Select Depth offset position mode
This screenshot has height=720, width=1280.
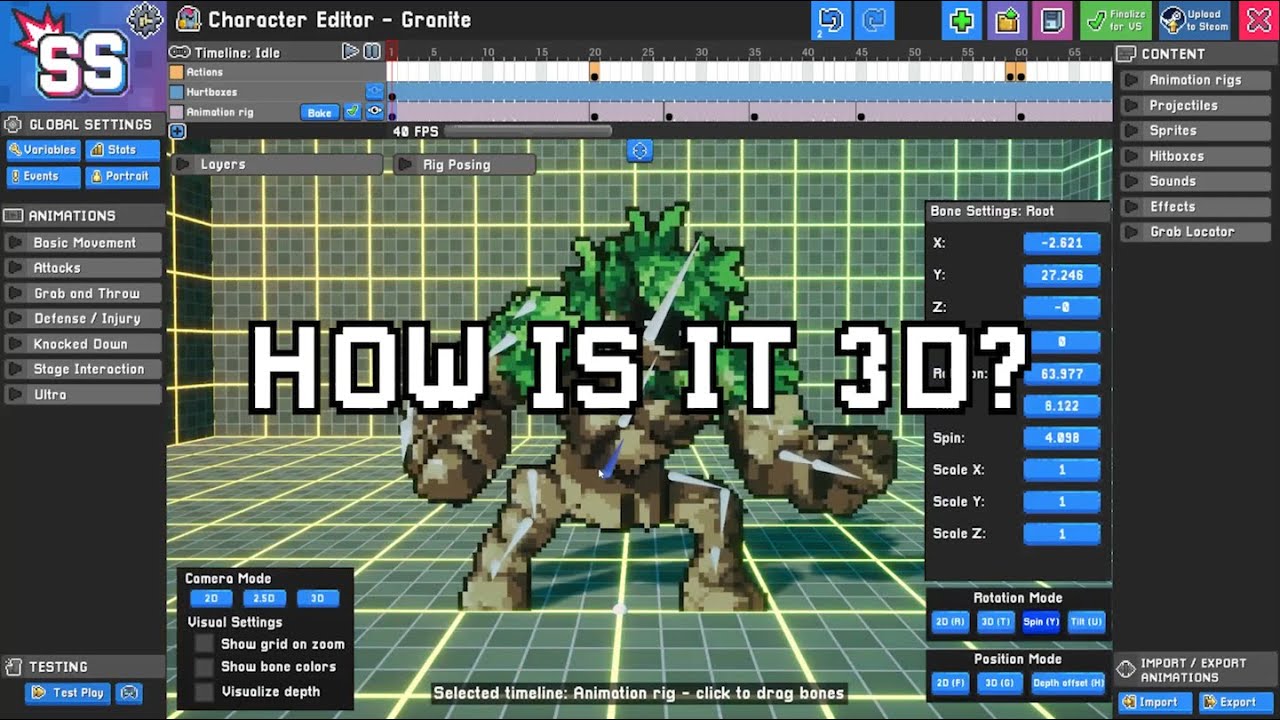(1069, 683)
